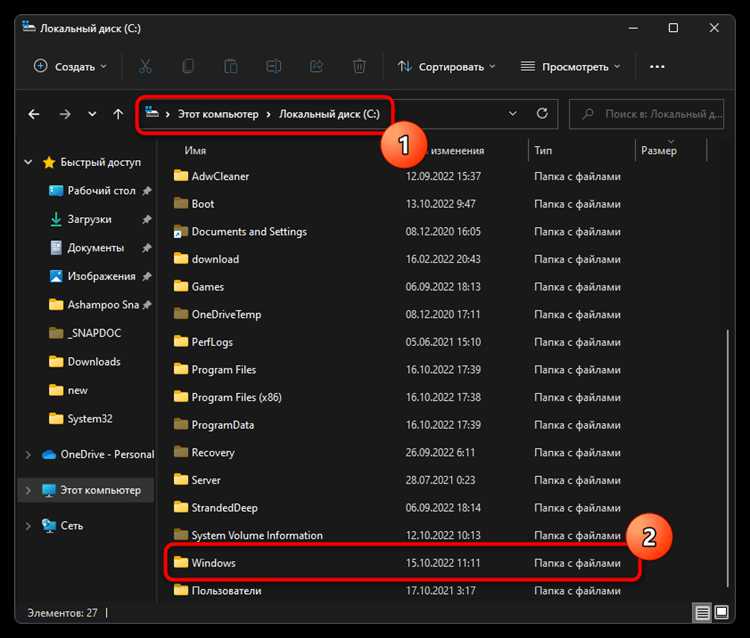Go back with the left arrow
This screenshot has height=638, width=750.
34,114
